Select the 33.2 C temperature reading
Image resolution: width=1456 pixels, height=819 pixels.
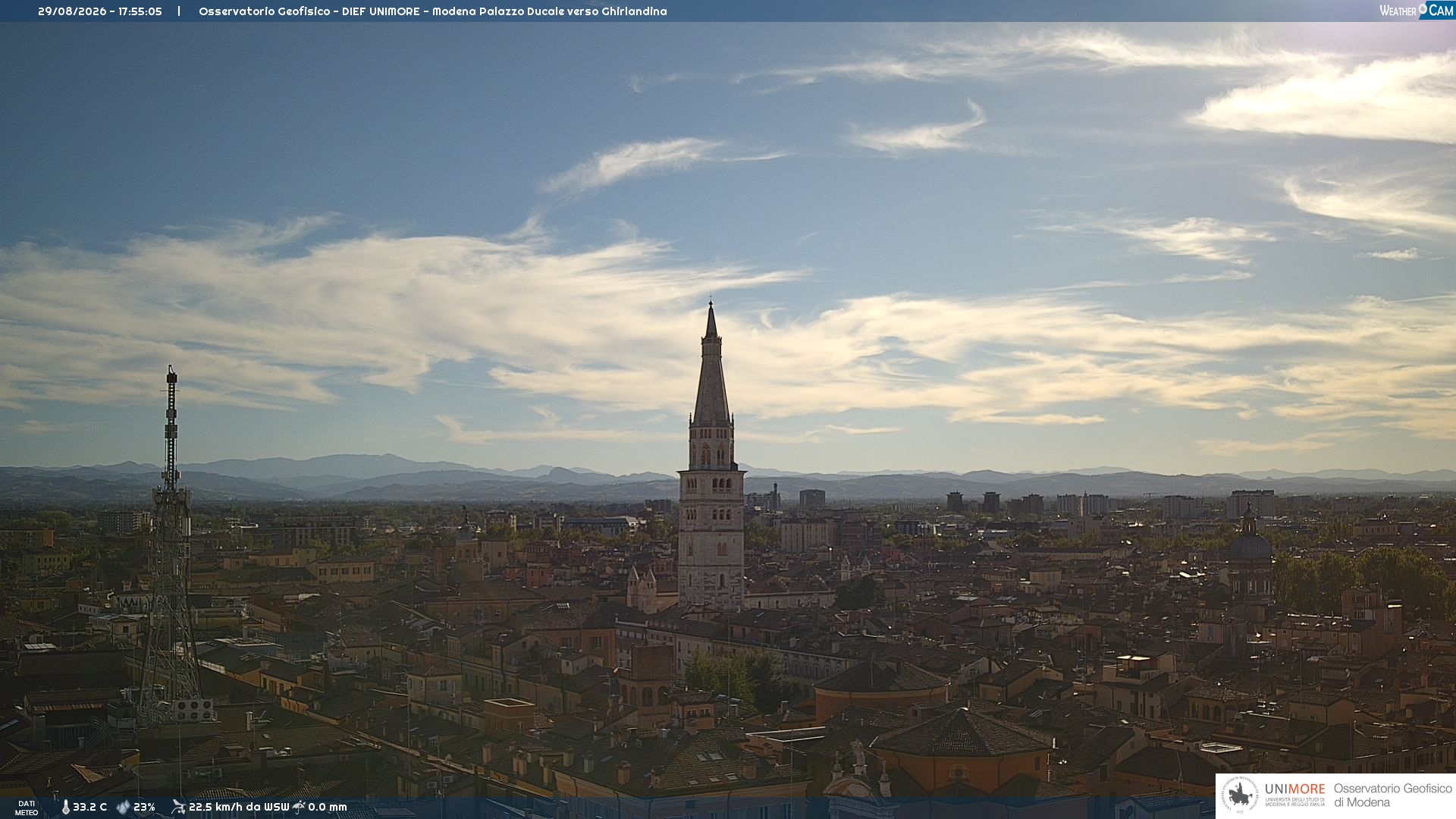[89, 807]
